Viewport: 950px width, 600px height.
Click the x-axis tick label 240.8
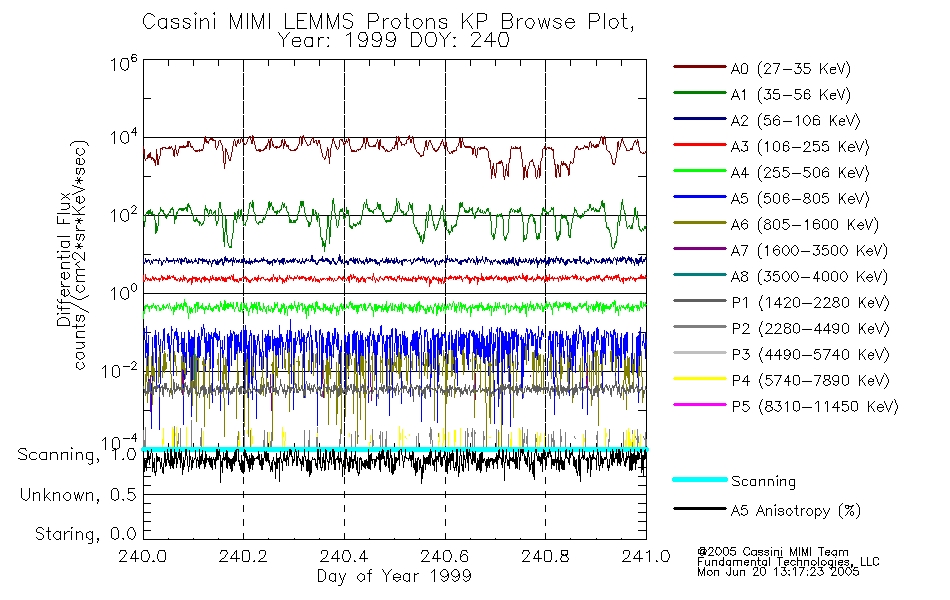pos(545,556)
